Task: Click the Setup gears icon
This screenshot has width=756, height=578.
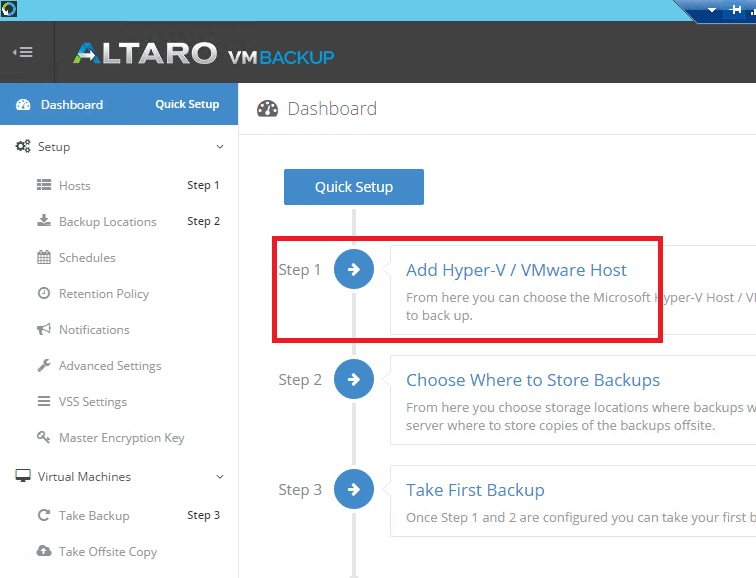Action: point(23,146)
